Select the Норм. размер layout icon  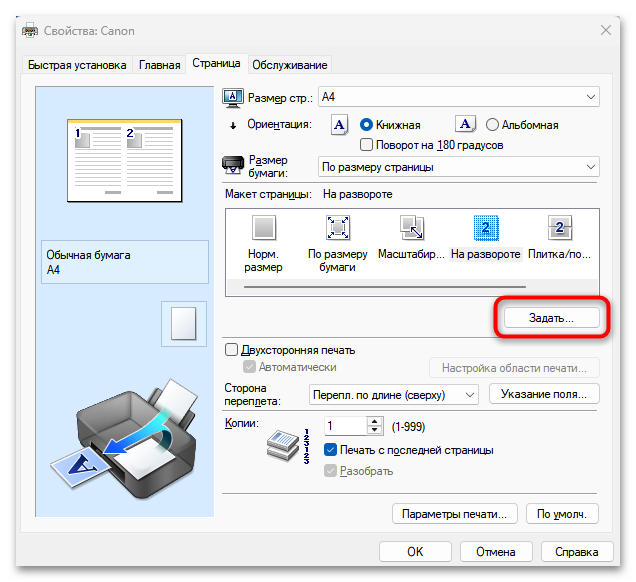coord(264,228)
